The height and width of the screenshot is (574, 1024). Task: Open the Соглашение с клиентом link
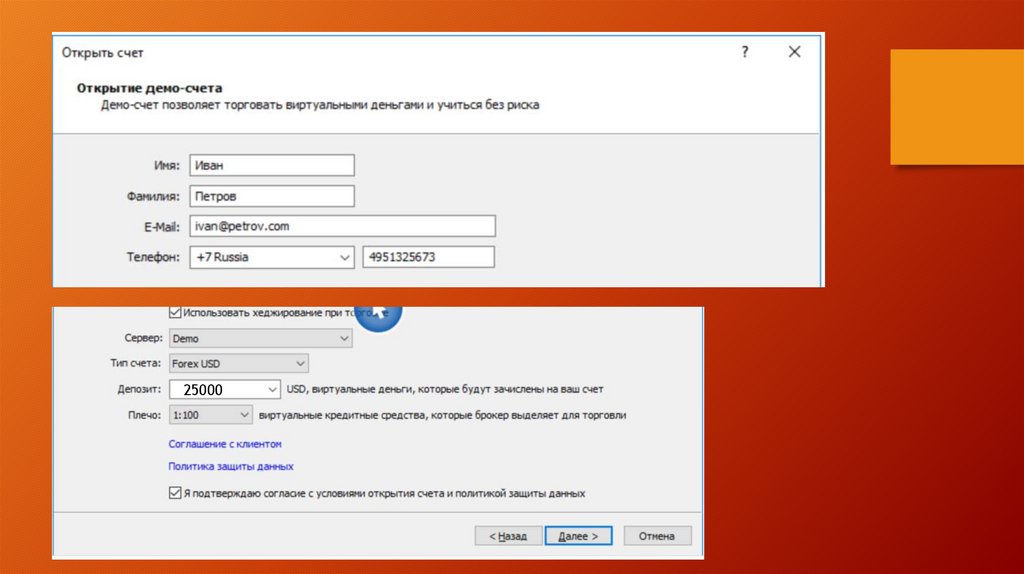tap(225, 444)
